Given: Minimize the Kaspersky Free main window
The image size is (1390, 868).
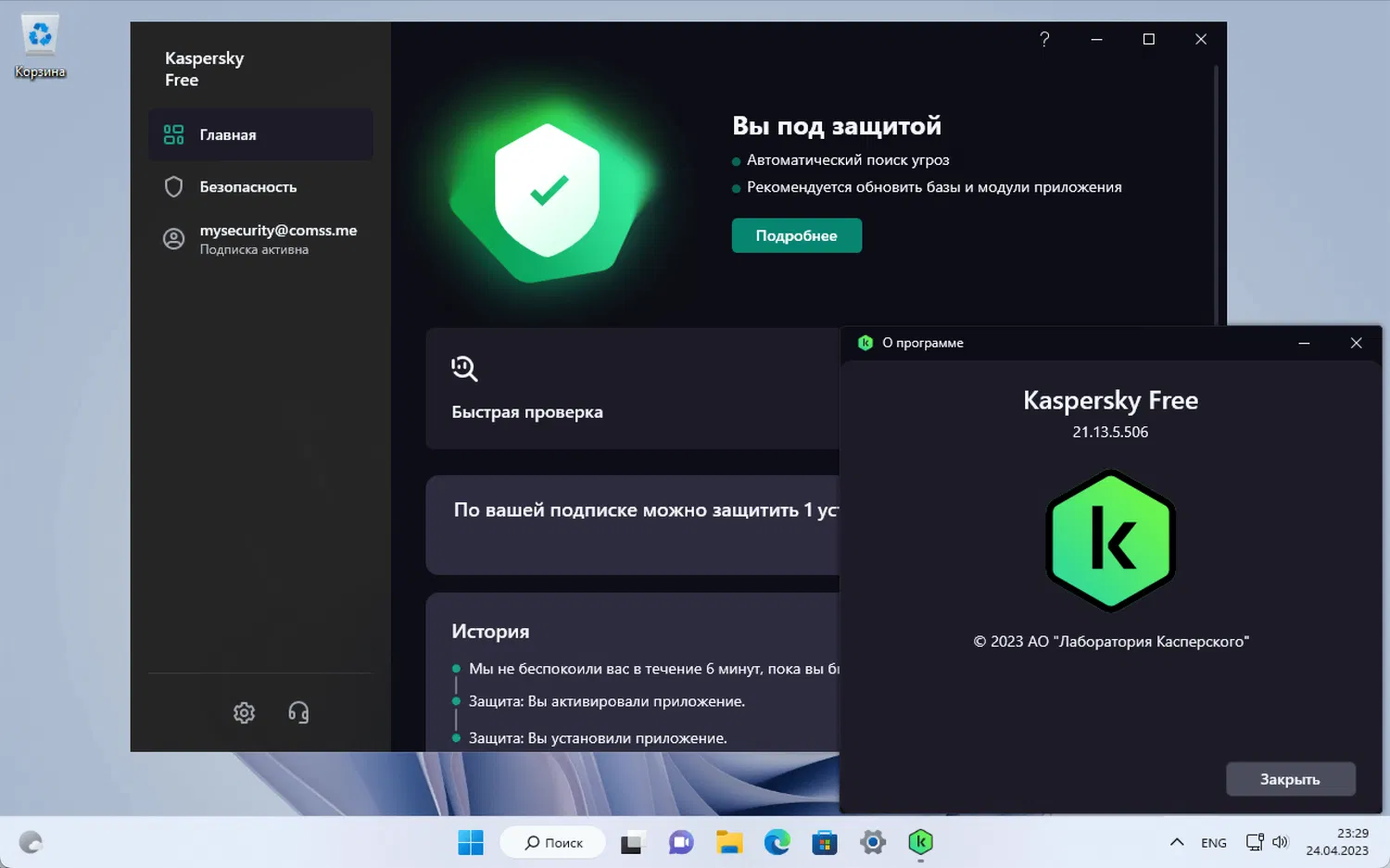Looking at the screenshot, I should point(1096,39).
